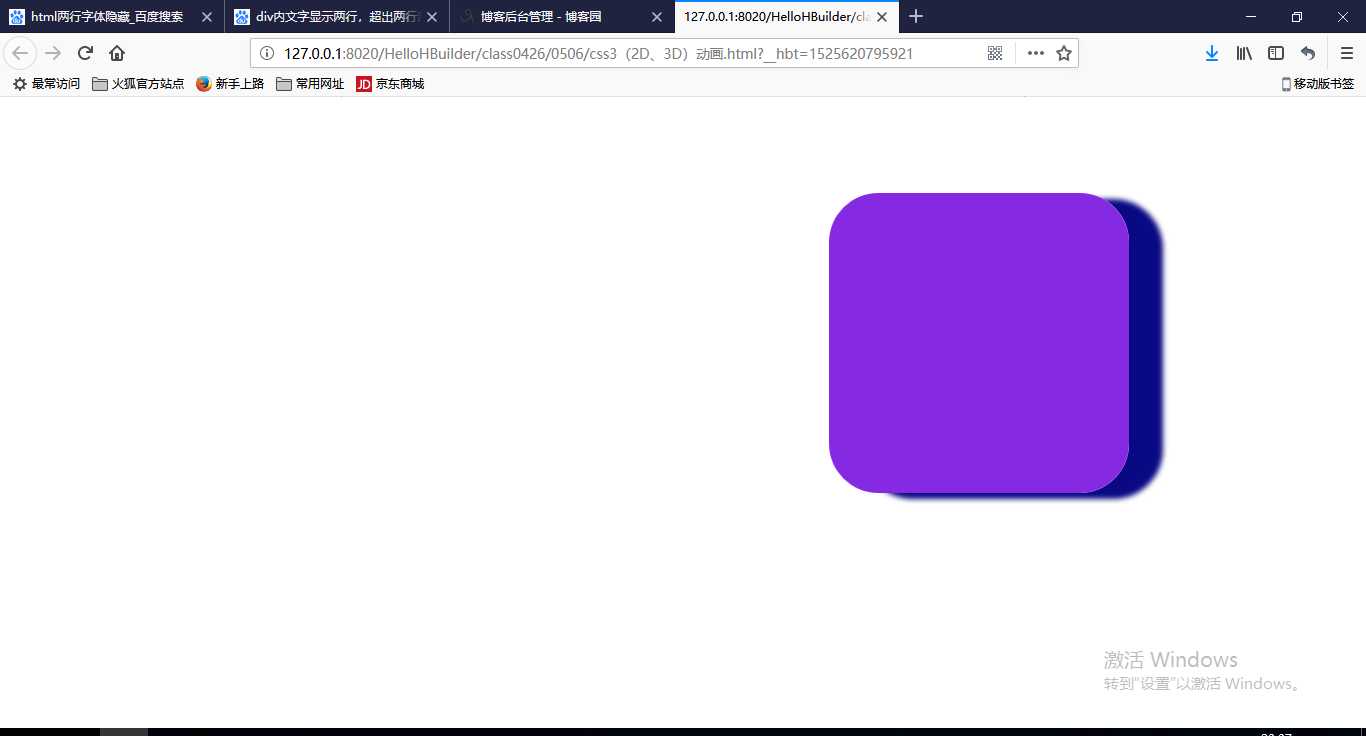Switch to div内文字显示两行 tab

(x=337, y=17)
